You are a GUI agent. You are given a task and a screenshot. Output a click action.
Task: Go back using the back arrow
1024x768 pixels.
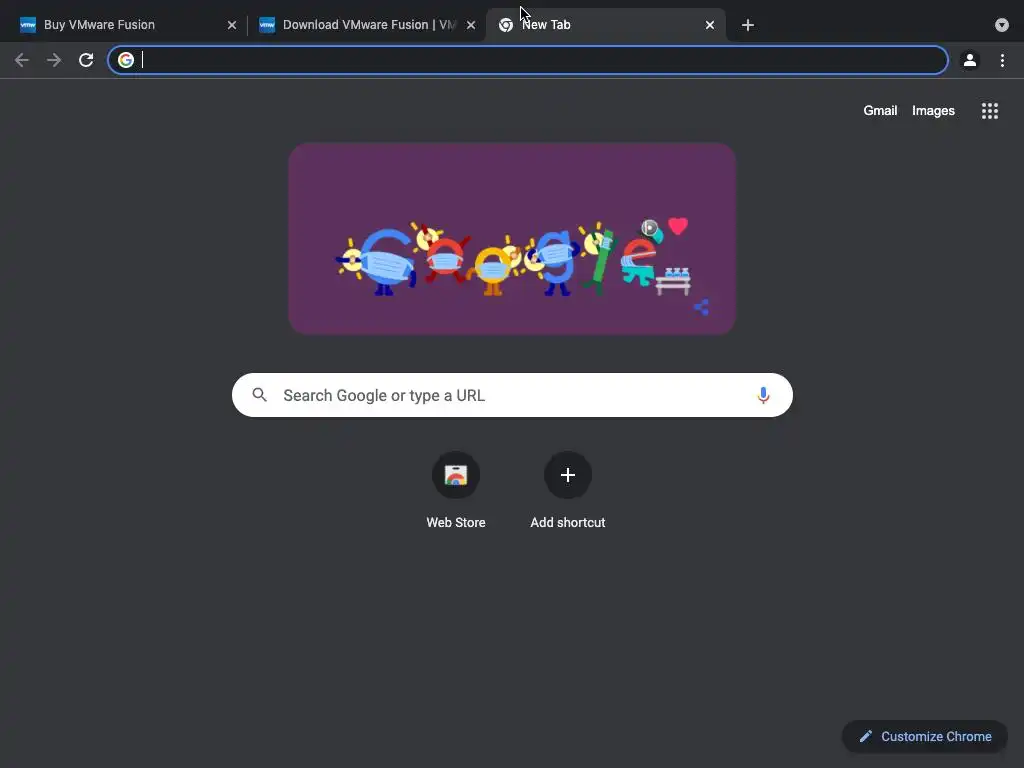coord(22,60)
